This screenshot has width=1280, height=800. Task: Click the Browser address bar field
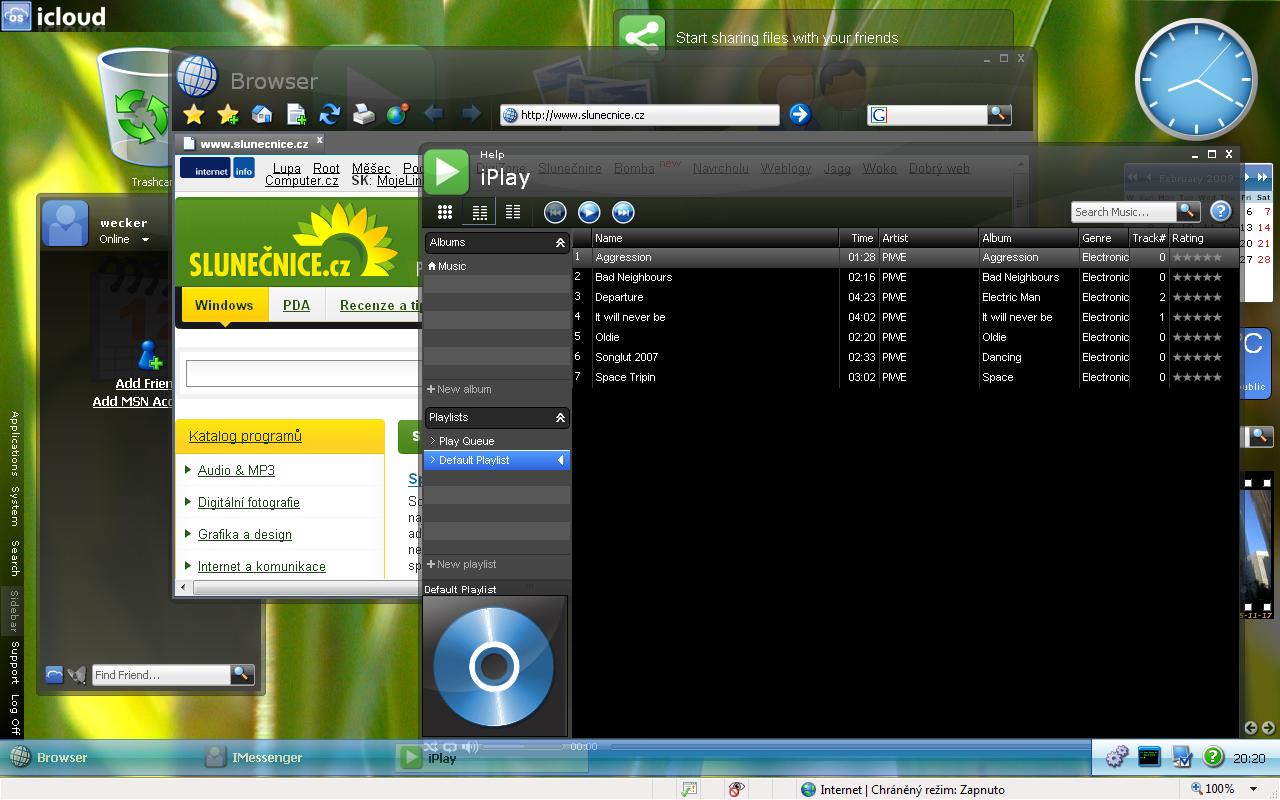pos(640,115)
